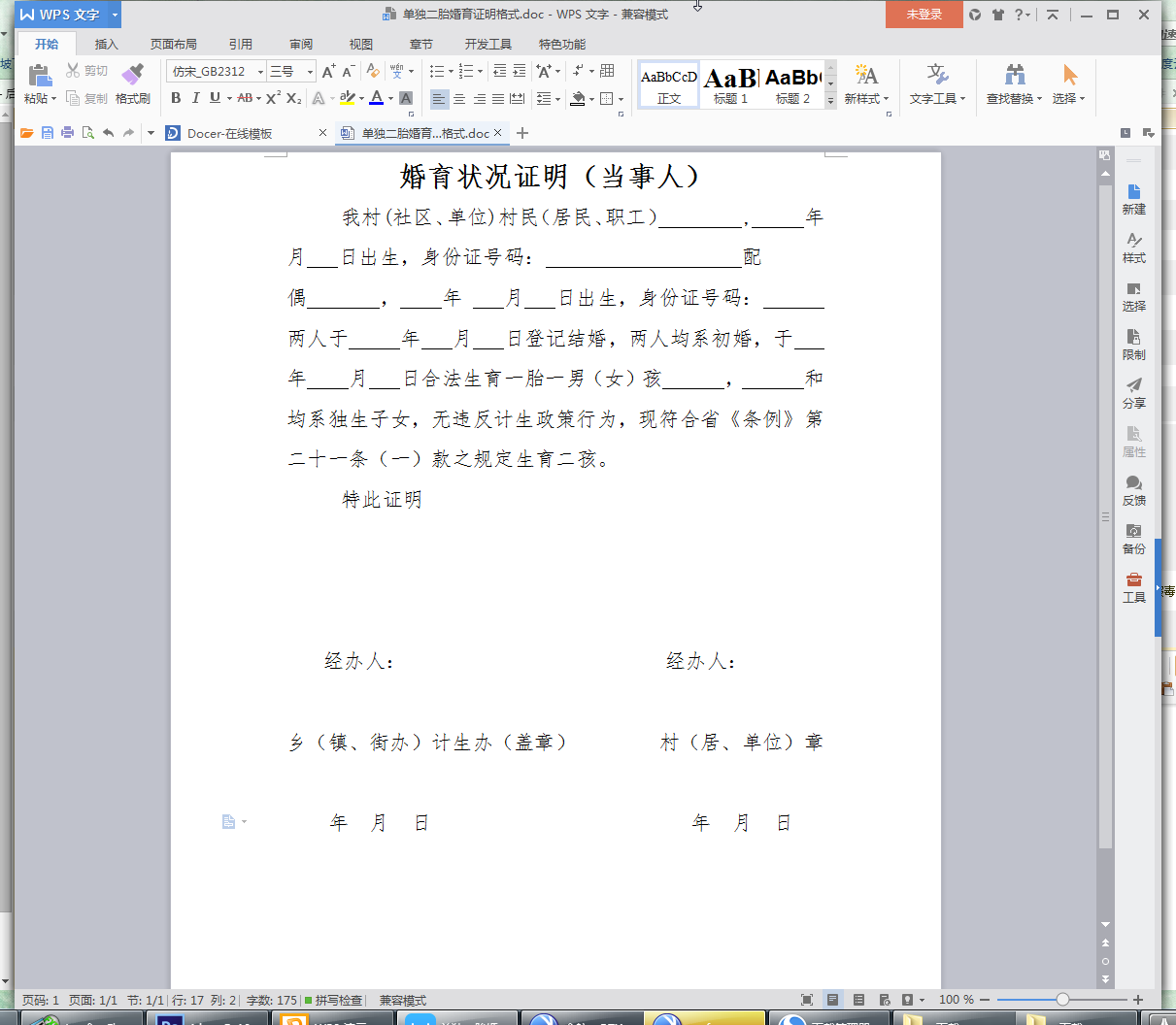Redo the last action
1176x1025 pixels.
pos(128,133)
